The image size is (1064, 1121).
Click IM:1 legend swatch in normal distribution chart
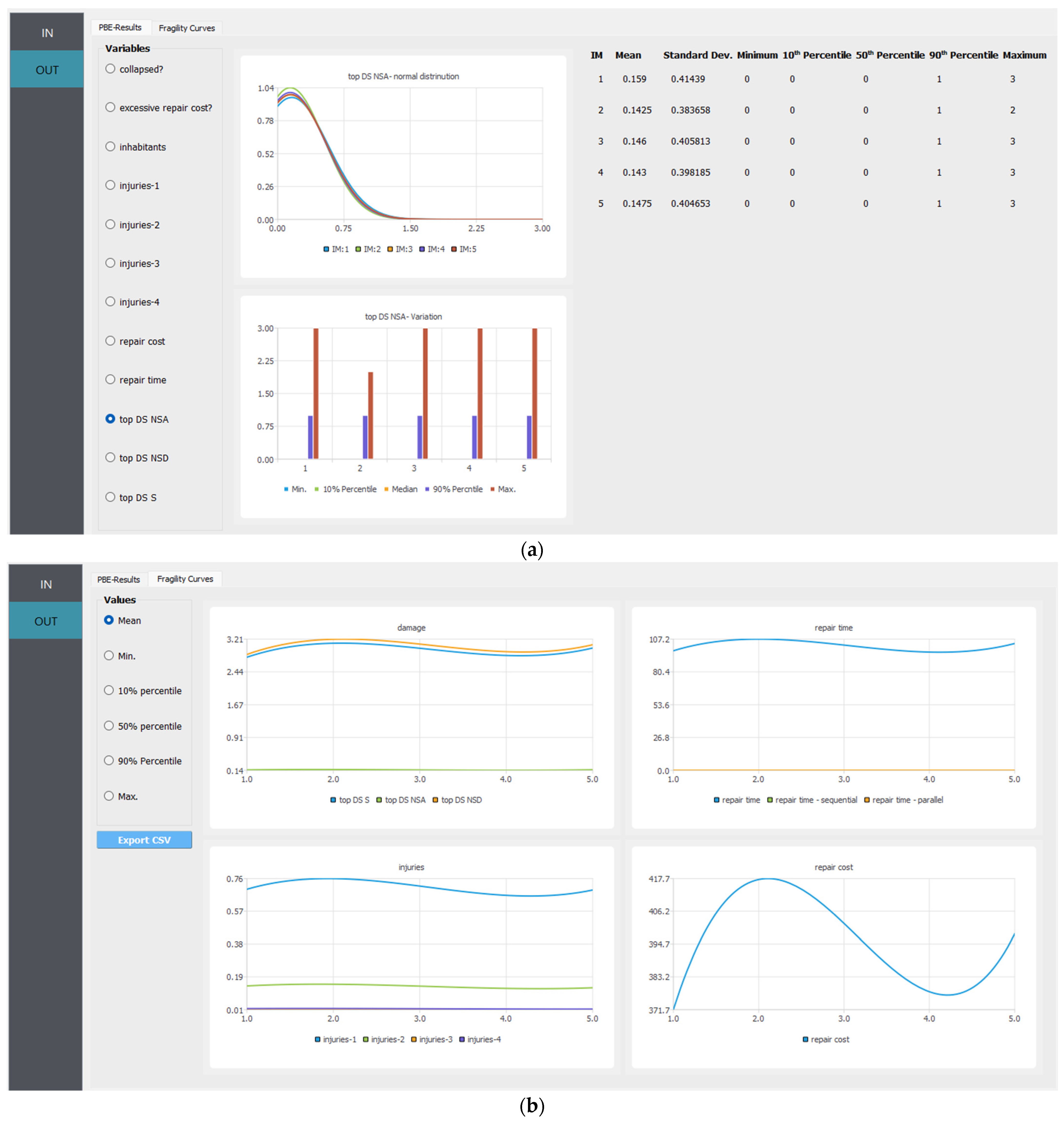[327, 249]
